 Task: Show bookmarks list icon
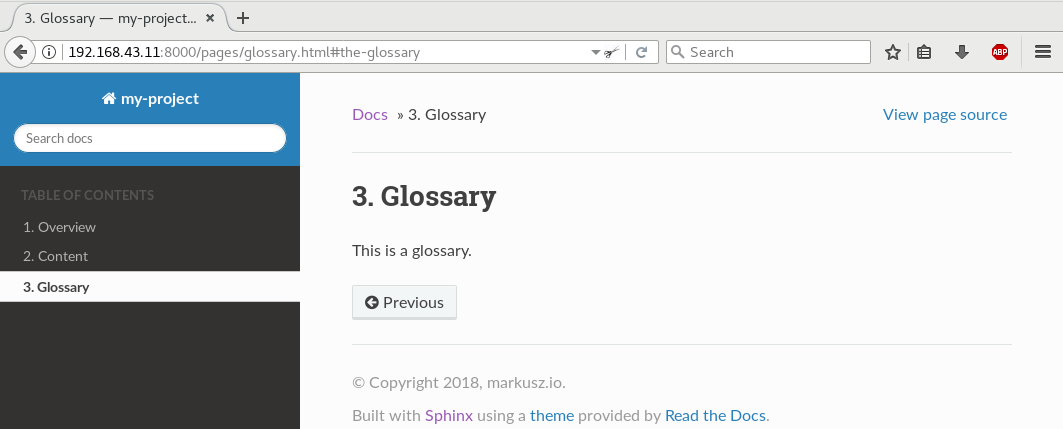(x=924, y=52)
